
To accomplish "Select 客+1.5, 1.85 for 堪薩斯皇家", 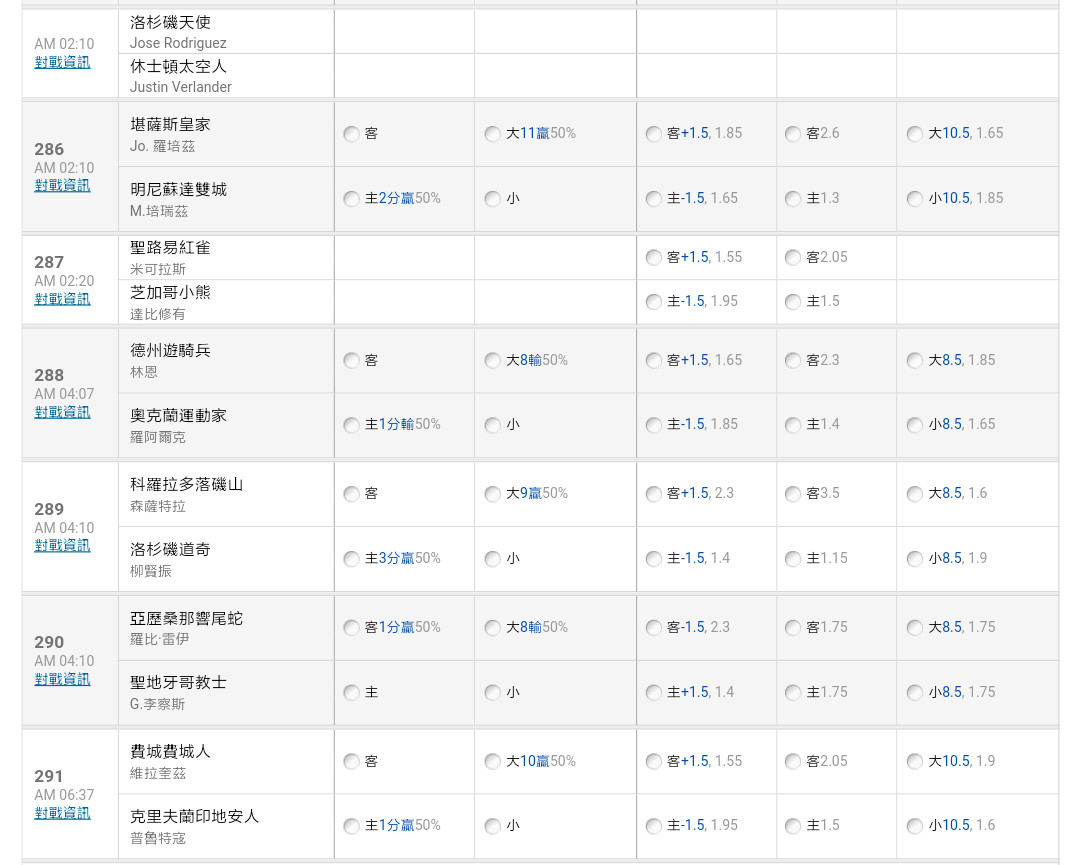I will point(653,134).
